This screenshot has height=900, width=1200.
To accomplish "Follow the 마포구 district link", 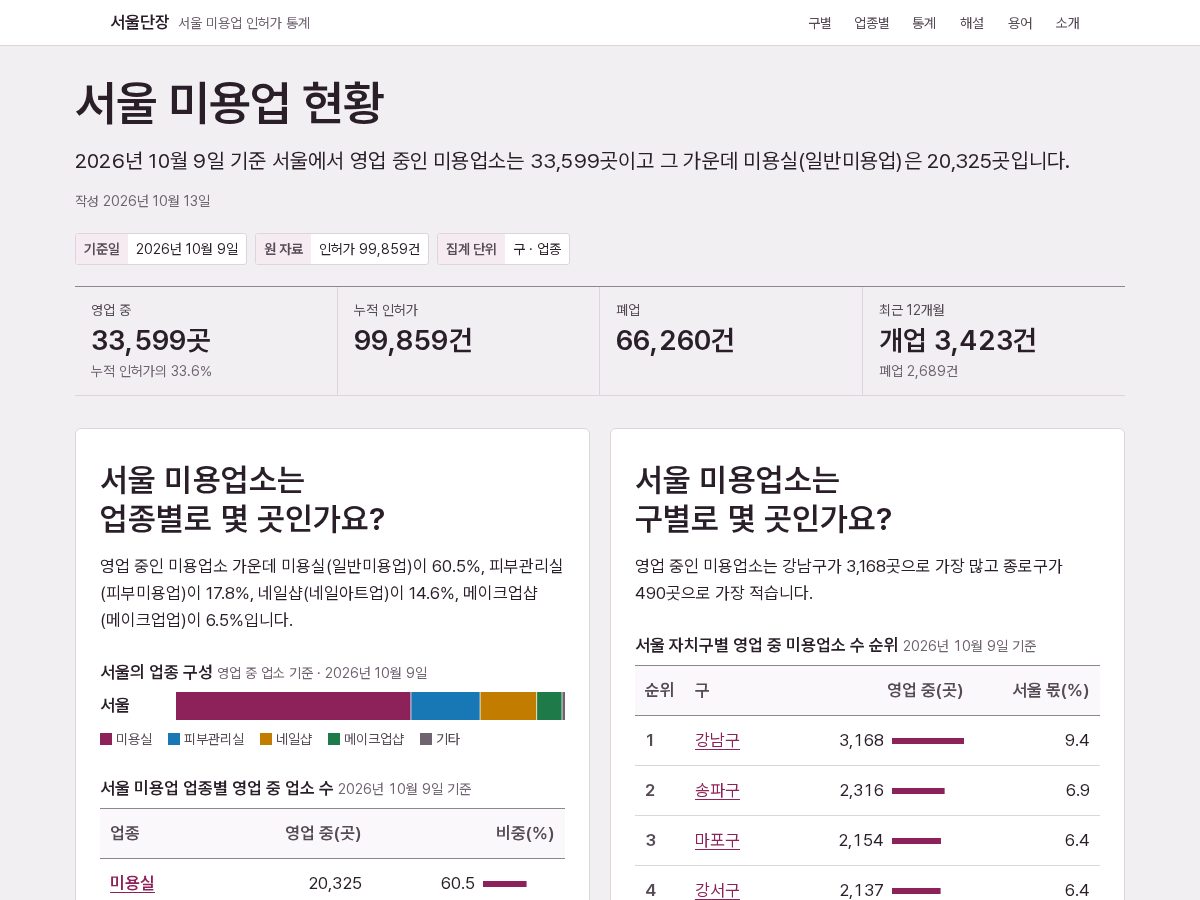I will (x=717, y=840).
